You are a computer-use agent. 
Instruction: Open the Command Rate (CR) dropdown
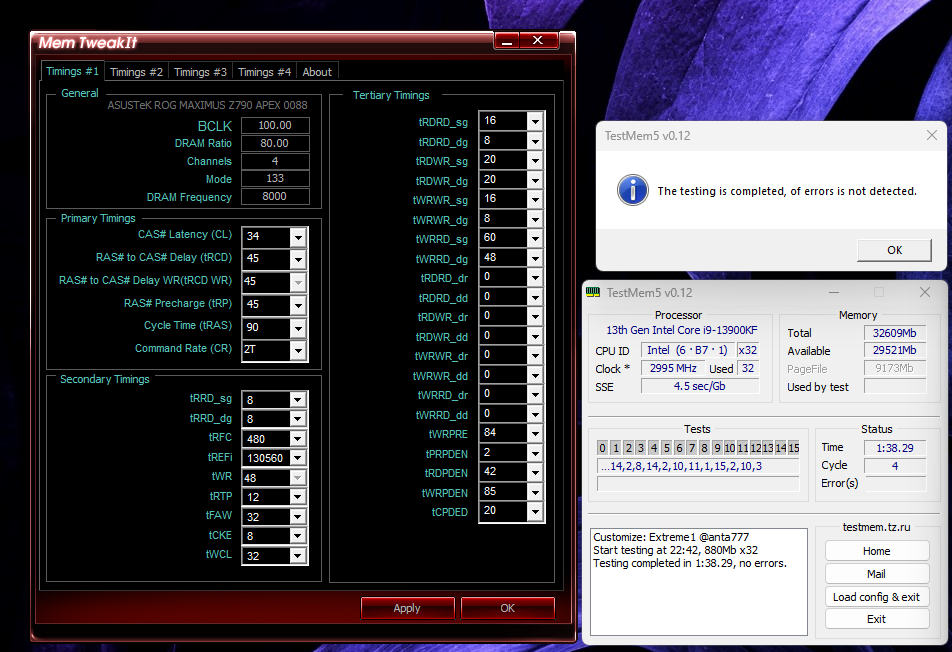pos(298,351)
